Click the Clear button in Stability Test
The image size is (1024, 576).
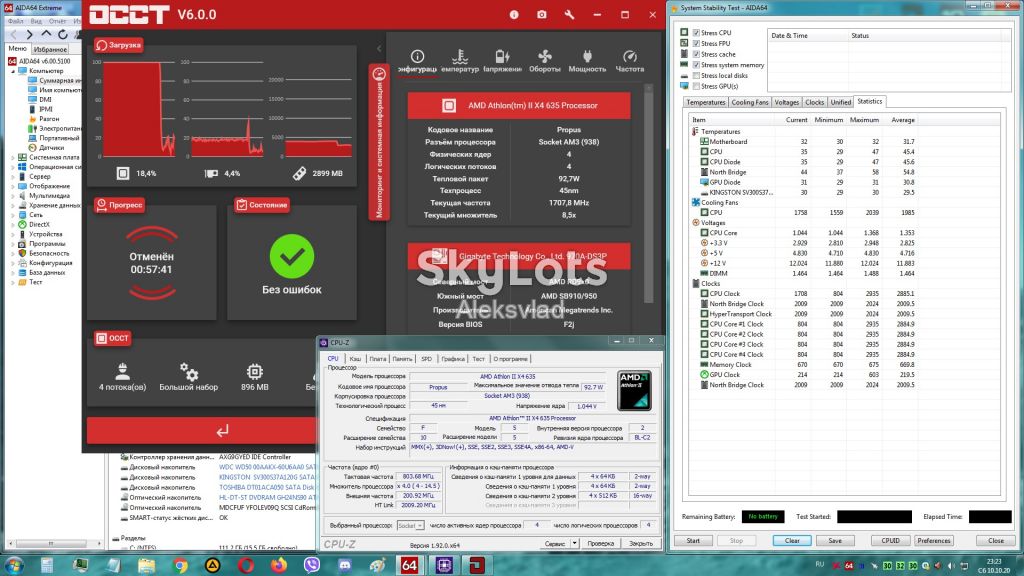tap(792, 541)
